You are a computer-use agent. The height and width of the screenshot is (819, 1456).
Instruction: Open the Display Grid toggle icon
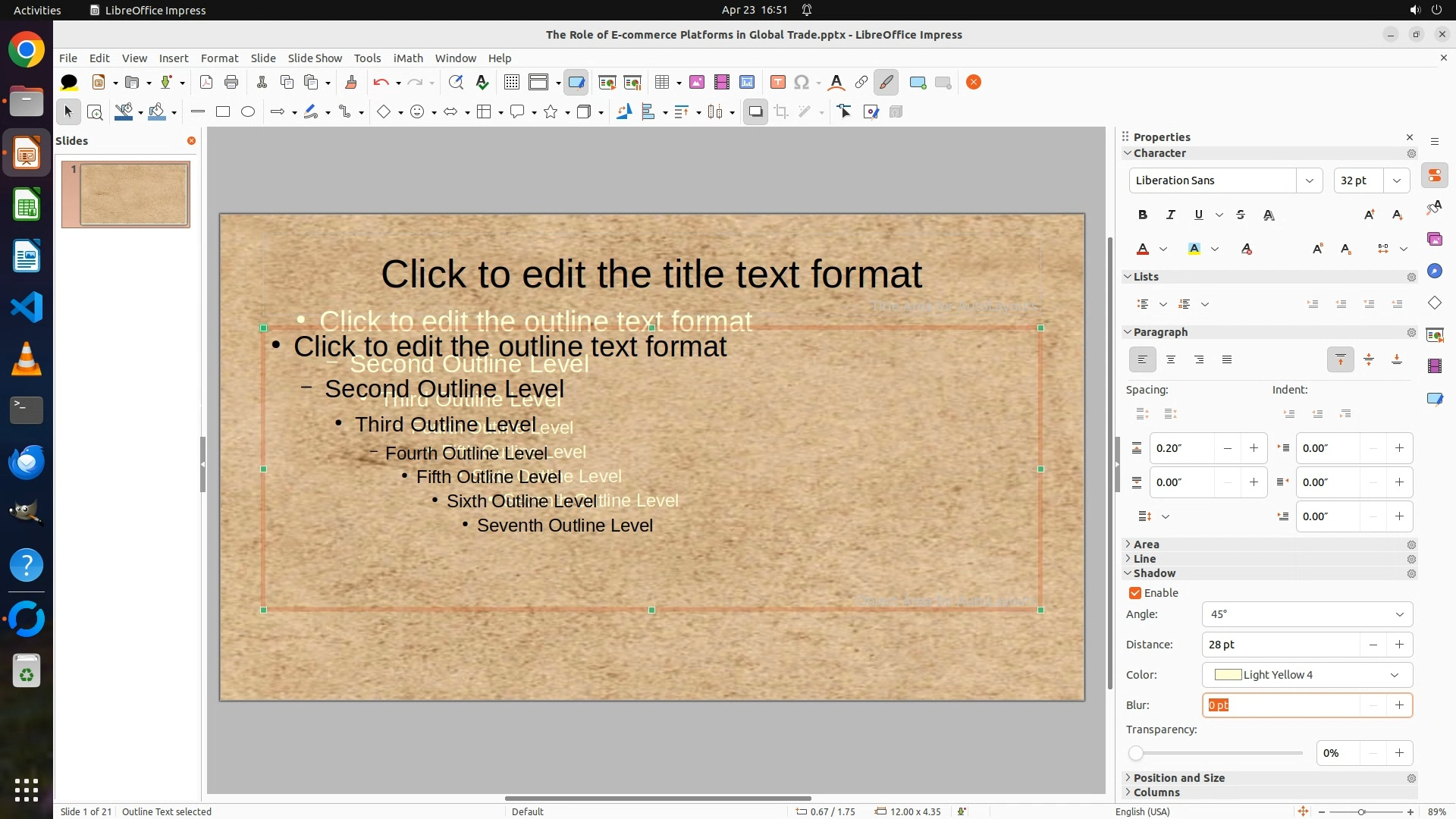point(512,83)
